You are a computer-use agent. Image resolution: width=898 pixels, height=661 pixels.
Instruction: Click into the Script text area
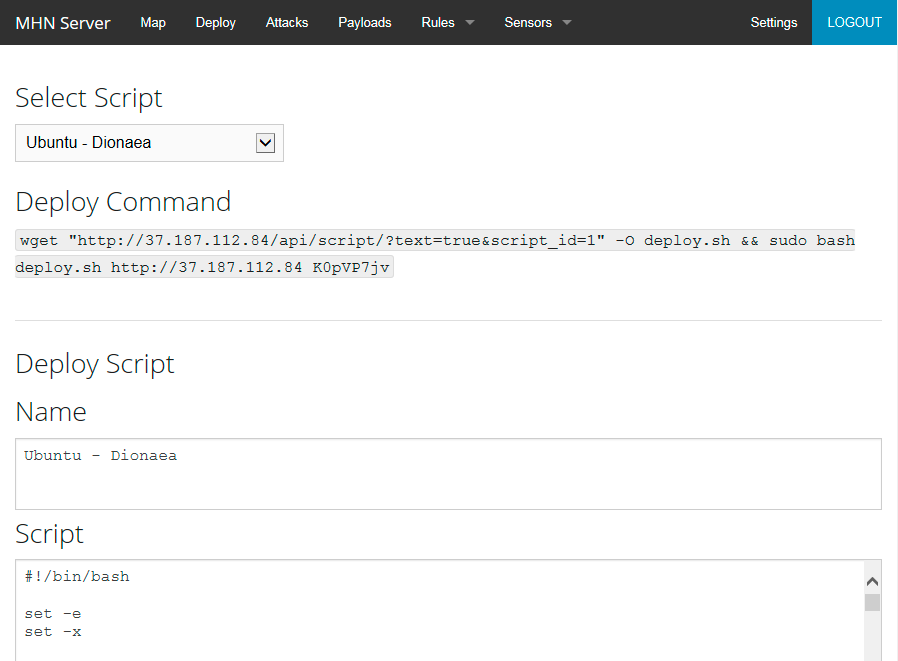click(439, 610)
